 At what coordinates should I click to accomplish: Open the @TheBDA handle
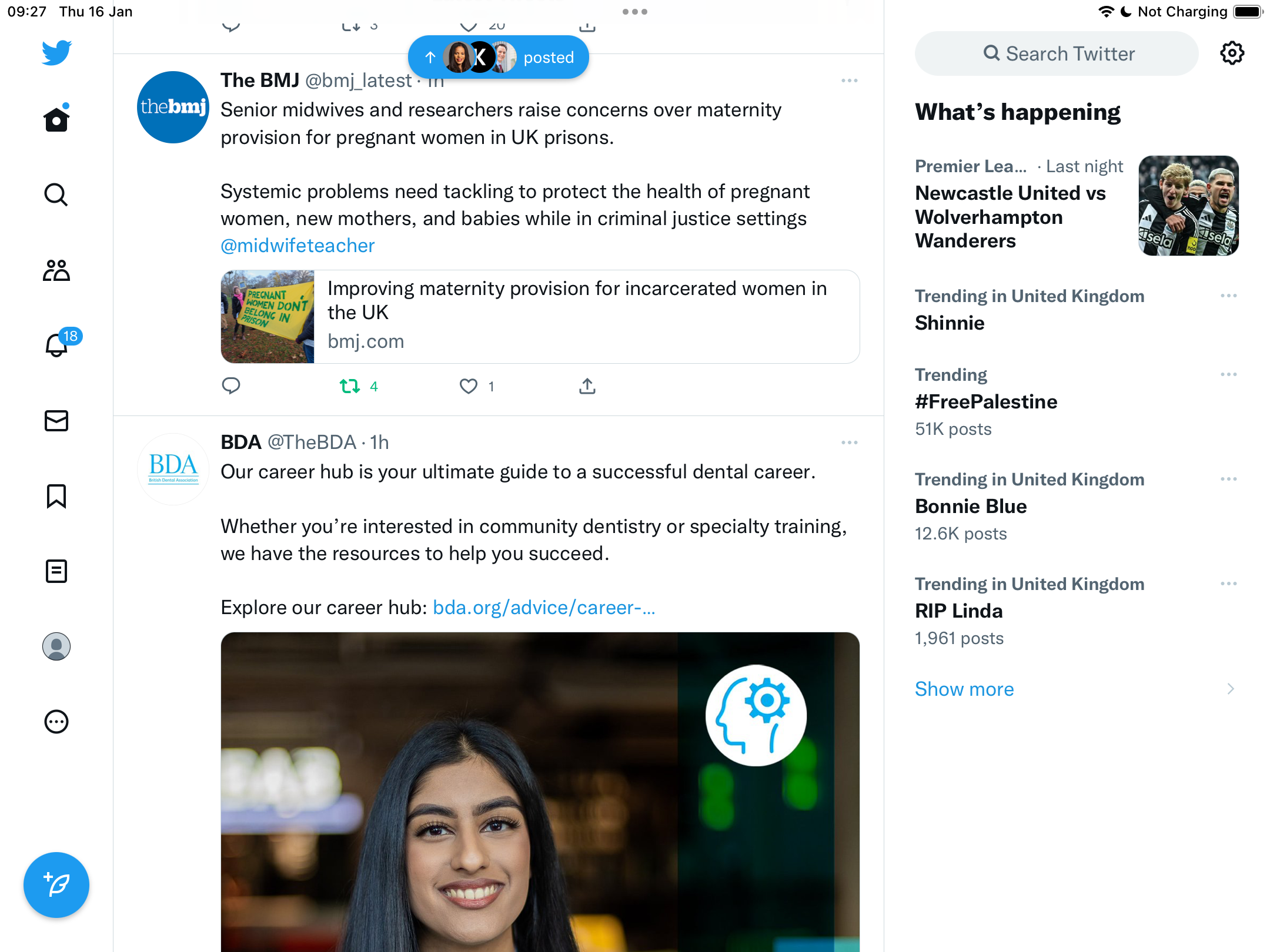(312, 443)
